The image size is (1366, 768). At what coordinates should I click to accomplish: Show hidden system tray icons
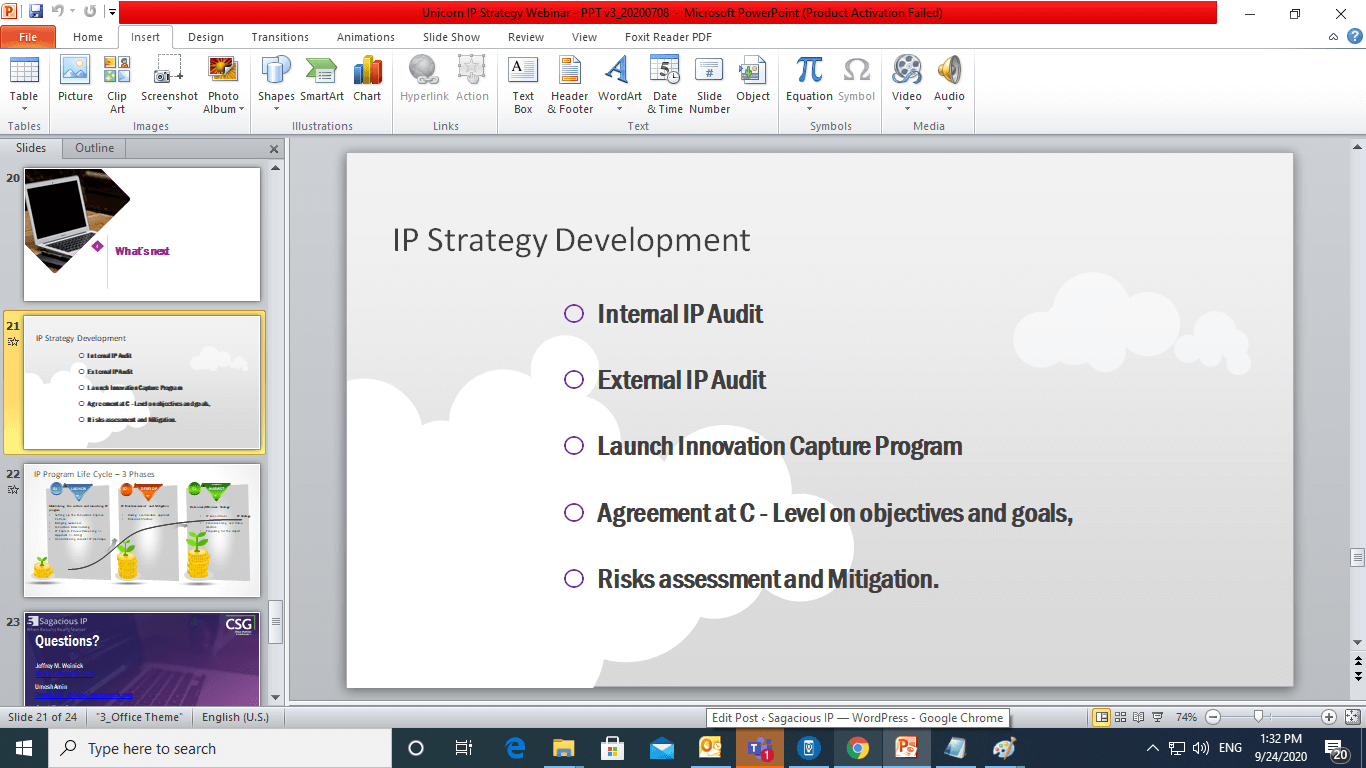click(x=1153, y=748)
